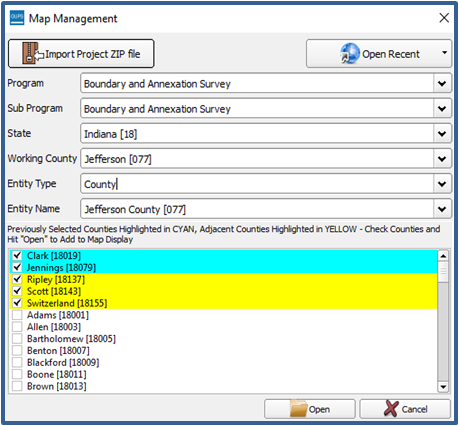Image resolution: width=459 pixels, height=426 pixels.
Task: Click the Import Project ZIP file button
Action: point(81,53)
